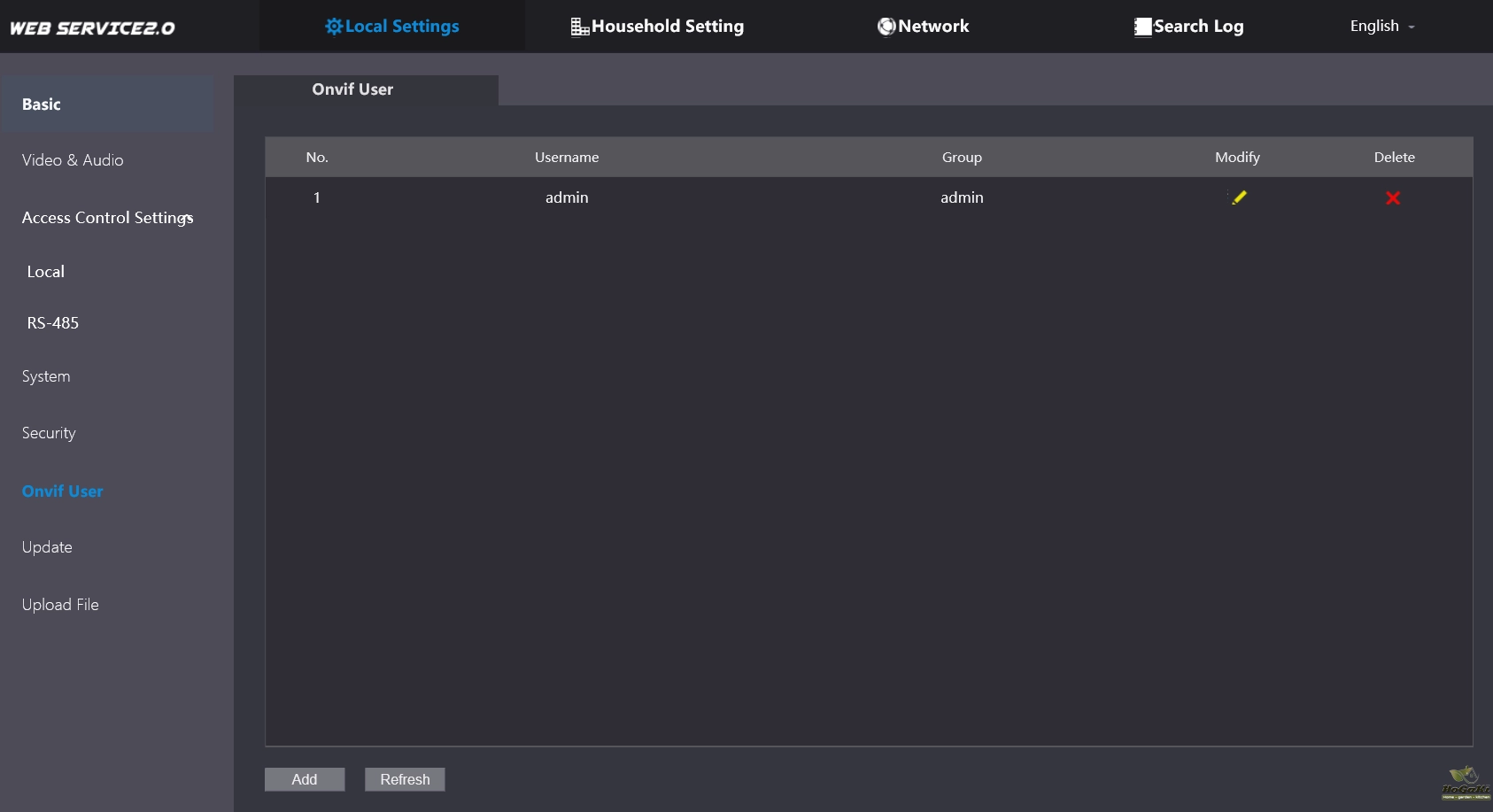Switch to the Network tab
1493x812 pixels.
(933, 27)
